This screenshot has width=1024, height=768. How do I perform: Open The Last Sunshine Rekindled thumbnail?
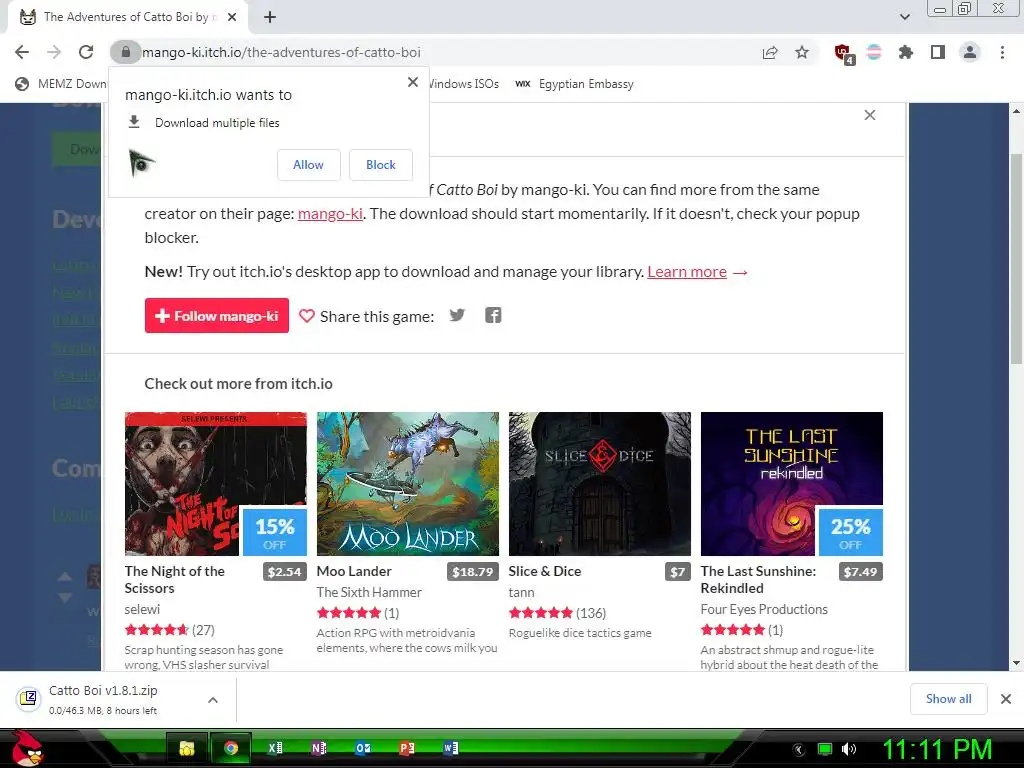tap(792, 484)
